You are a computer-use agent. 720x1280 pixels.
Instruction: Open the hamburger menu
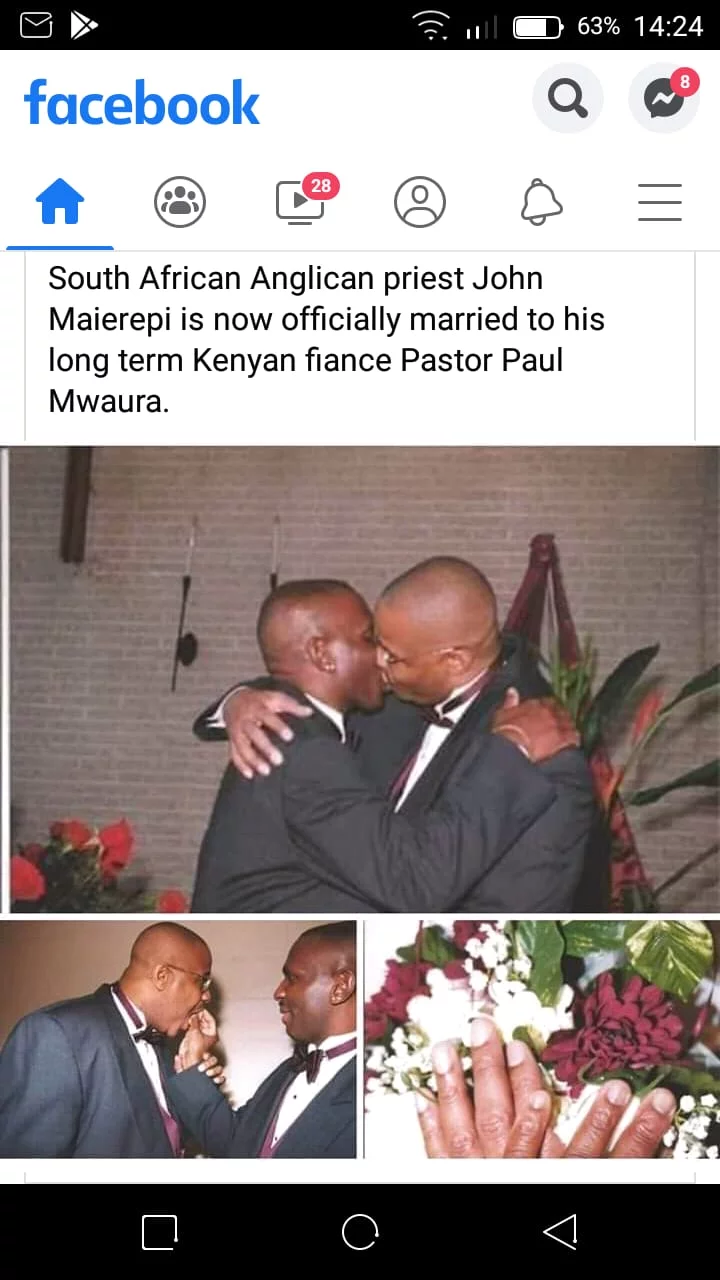pyautogui.click(x=660, y=202)
